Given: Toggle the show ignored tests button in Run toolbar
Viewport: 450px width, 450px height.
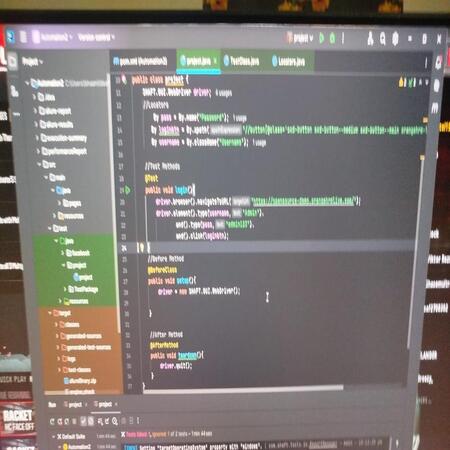Looking at the screenshot, I should (x=90, y=421).
